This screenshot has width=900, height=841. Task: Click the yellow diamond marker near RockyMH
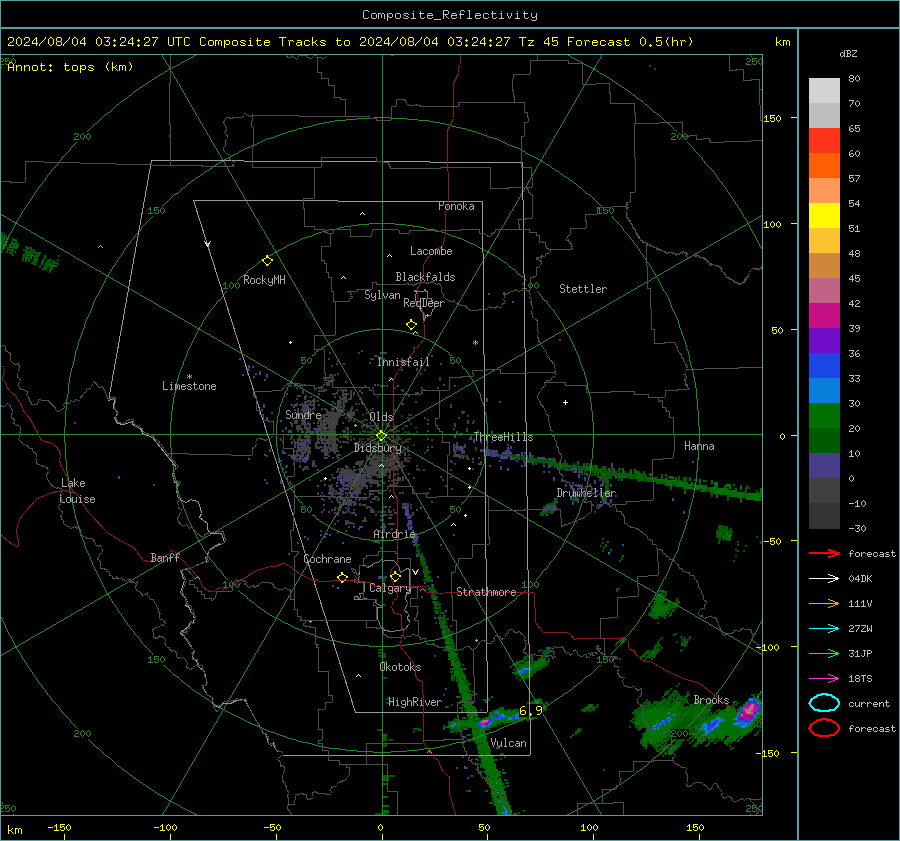(267, 261)
